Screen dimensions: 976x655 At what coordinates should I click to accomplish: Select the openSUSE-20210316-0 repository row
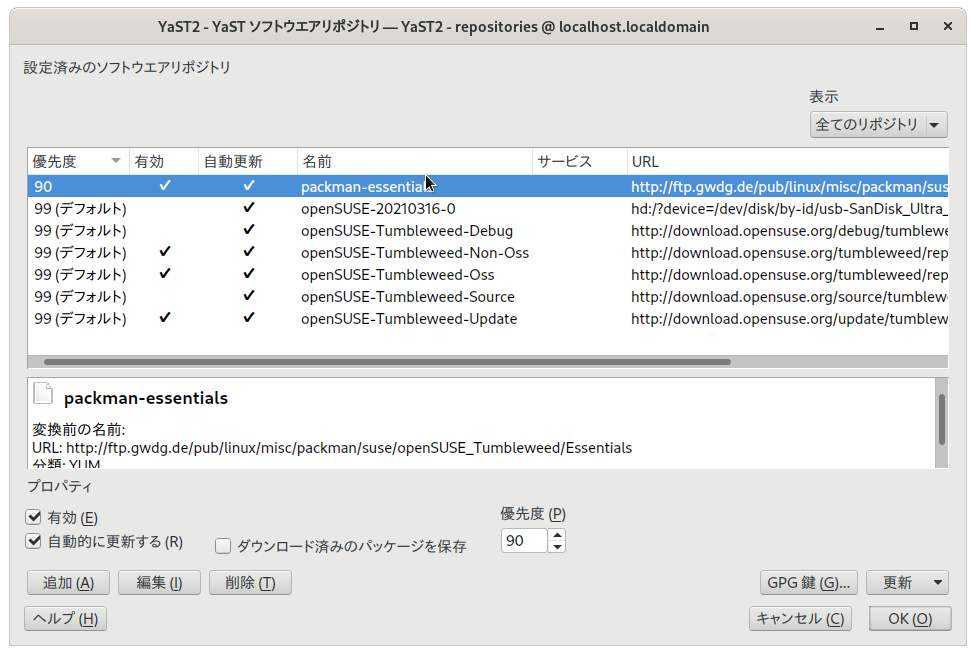[x=488, y=209]
